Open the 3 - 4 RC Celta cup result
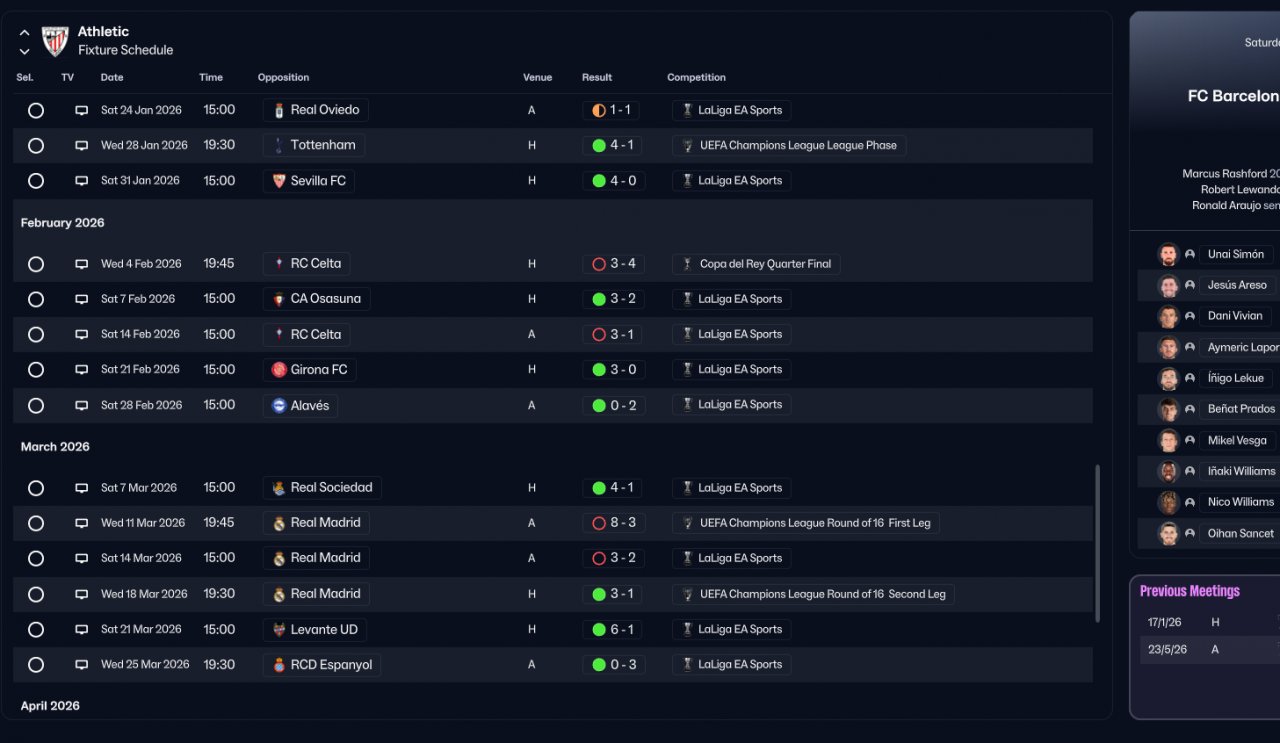This screenshot has width=1280, height=743. [613, 264]
